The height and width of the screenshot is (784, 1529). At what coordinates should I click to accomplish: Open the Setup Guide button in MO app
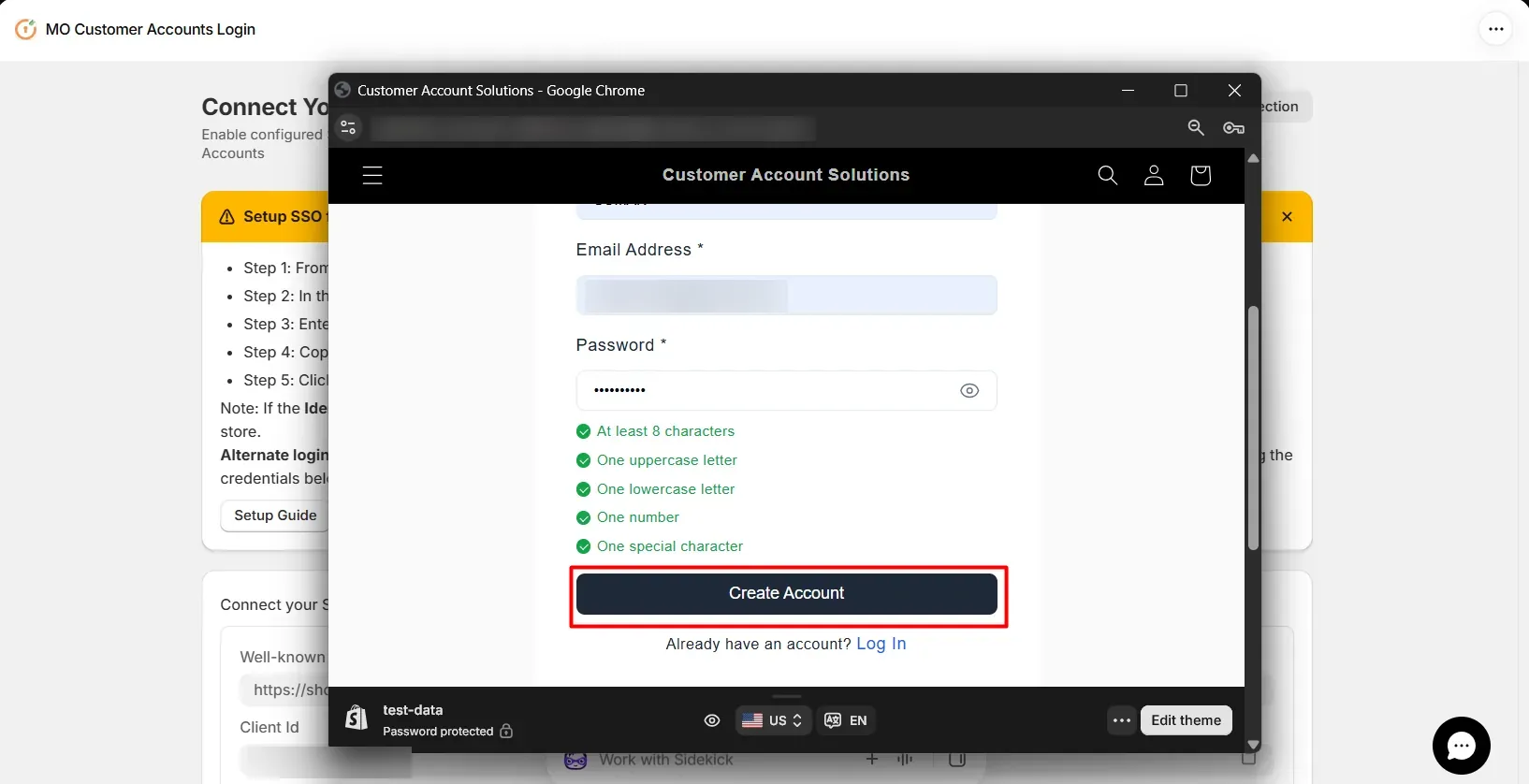pyautogui.click(x=275, y=515)
